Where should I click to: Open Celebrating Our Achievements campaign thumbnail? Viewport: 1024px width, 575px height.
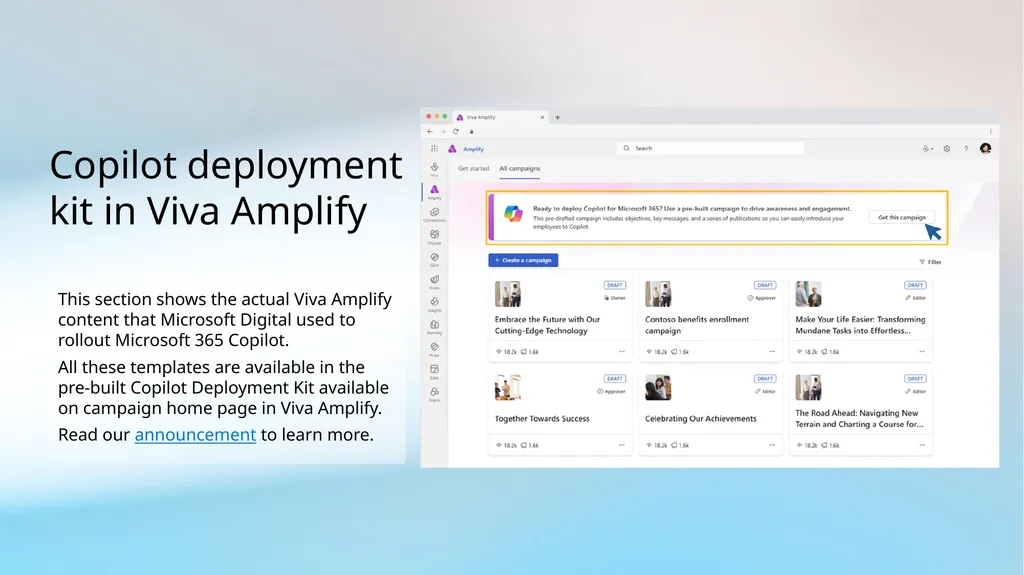click(x=658, y=387)
